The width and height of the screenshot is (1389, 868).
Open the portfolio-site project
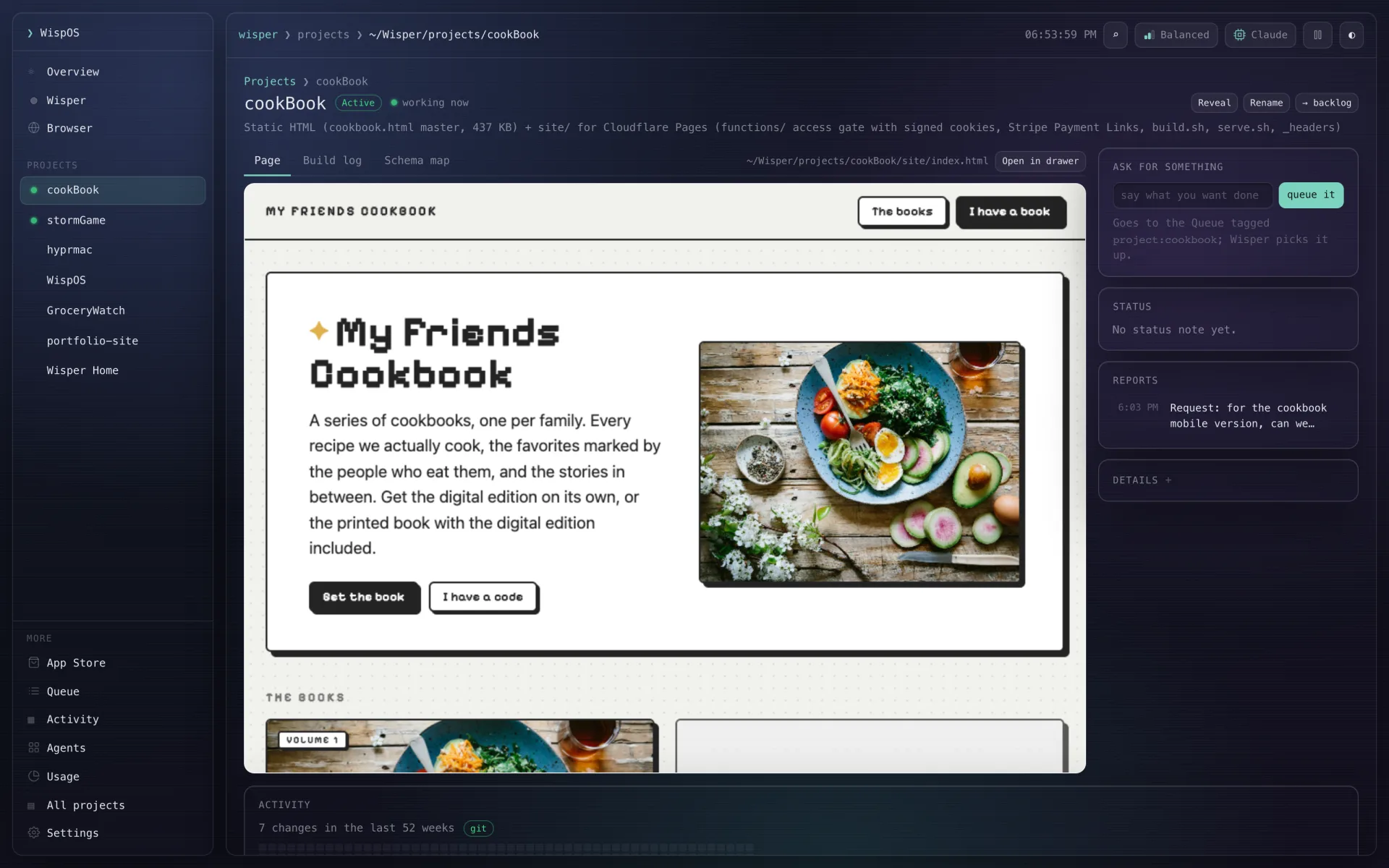point(113,341)
